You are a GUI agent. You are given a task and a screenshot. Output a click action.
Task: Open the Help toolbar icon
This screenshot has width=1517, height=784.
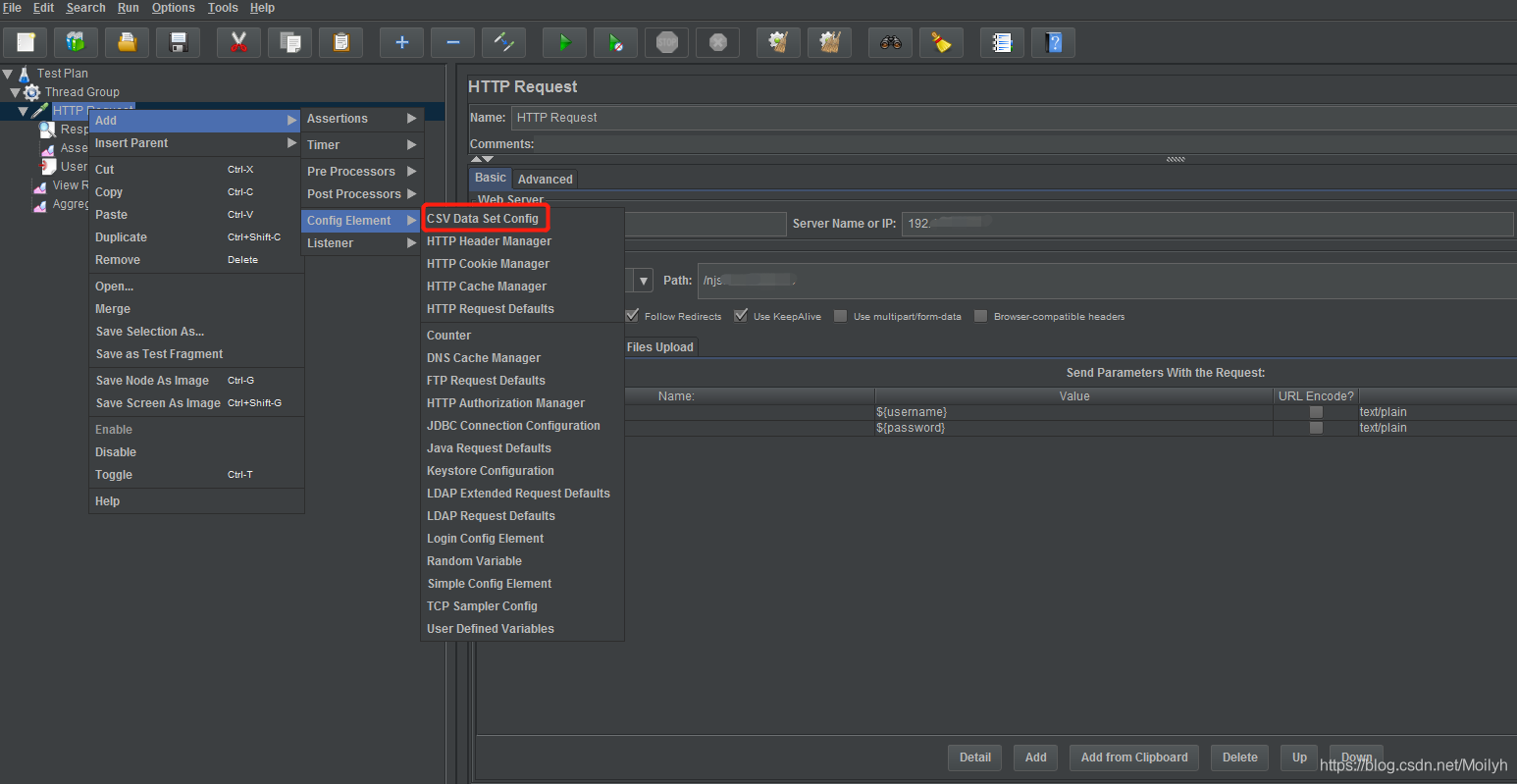[1053, 42]
